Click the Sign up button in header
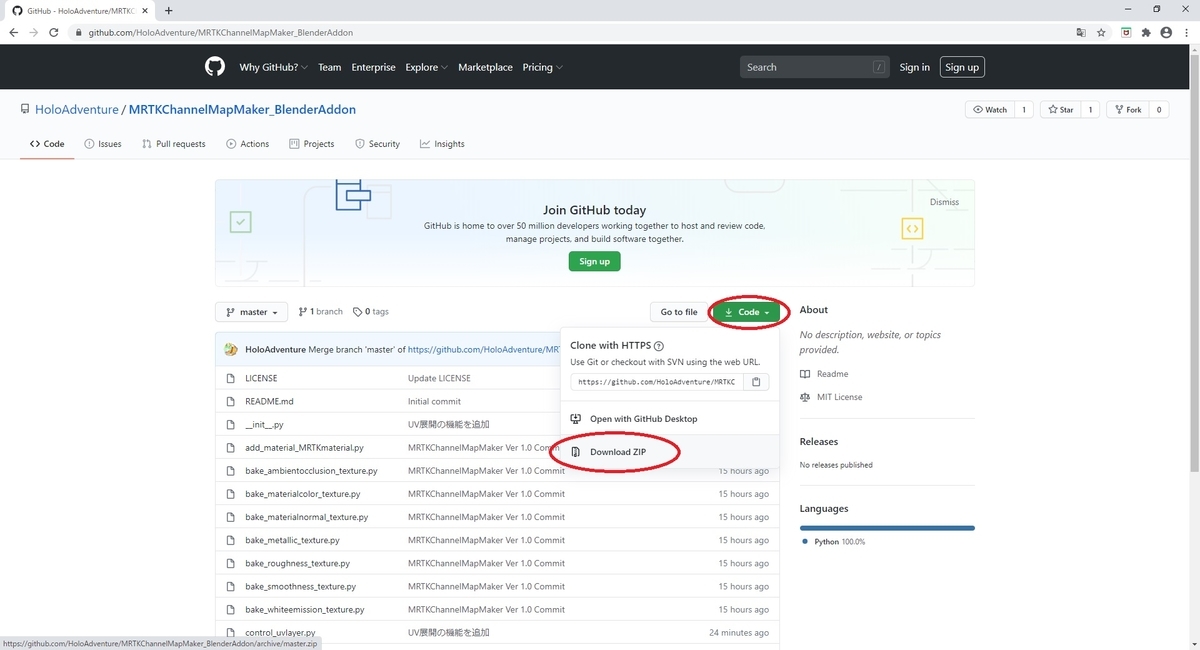The image size is (1200, 650). pos(962,67)
